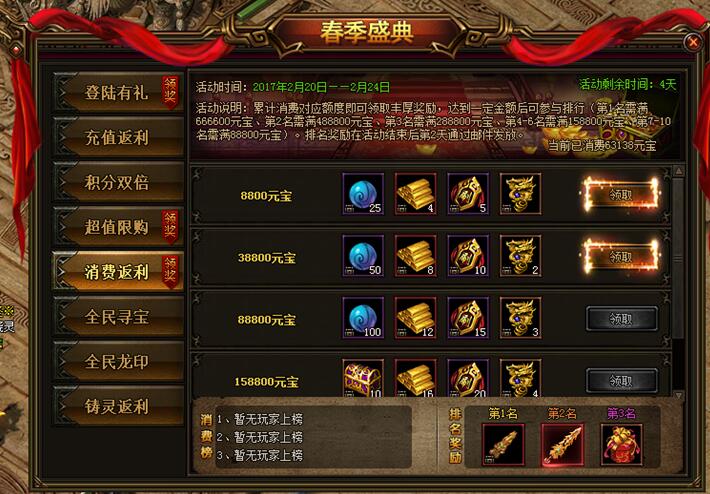Switch to the 充值返利 tab
Screen dimensions: 710x494
(118, 137)
